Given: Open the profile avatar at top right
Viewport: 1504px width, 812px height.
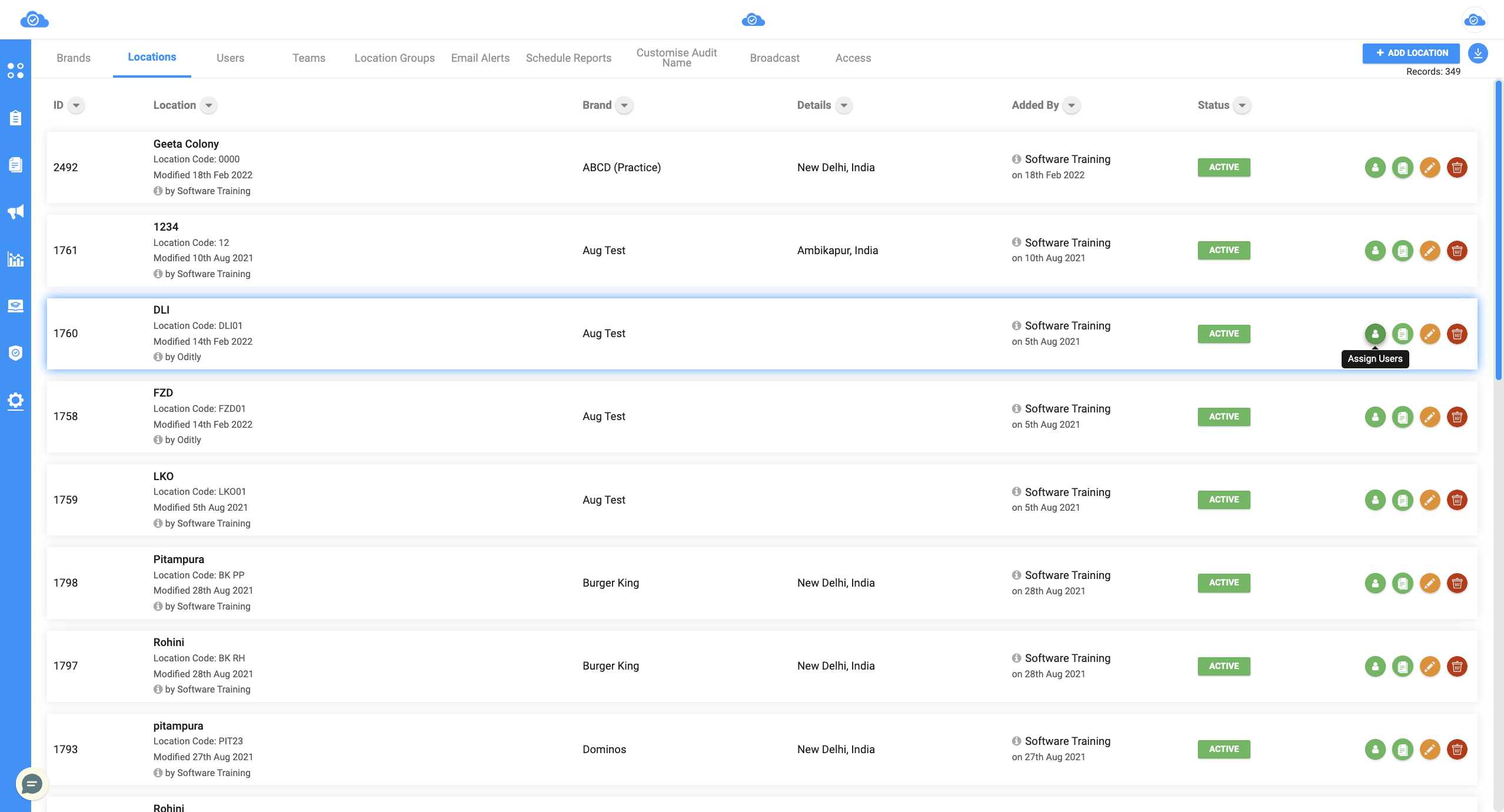Looking at the screenshot, I should click(x=1475, y=20).
